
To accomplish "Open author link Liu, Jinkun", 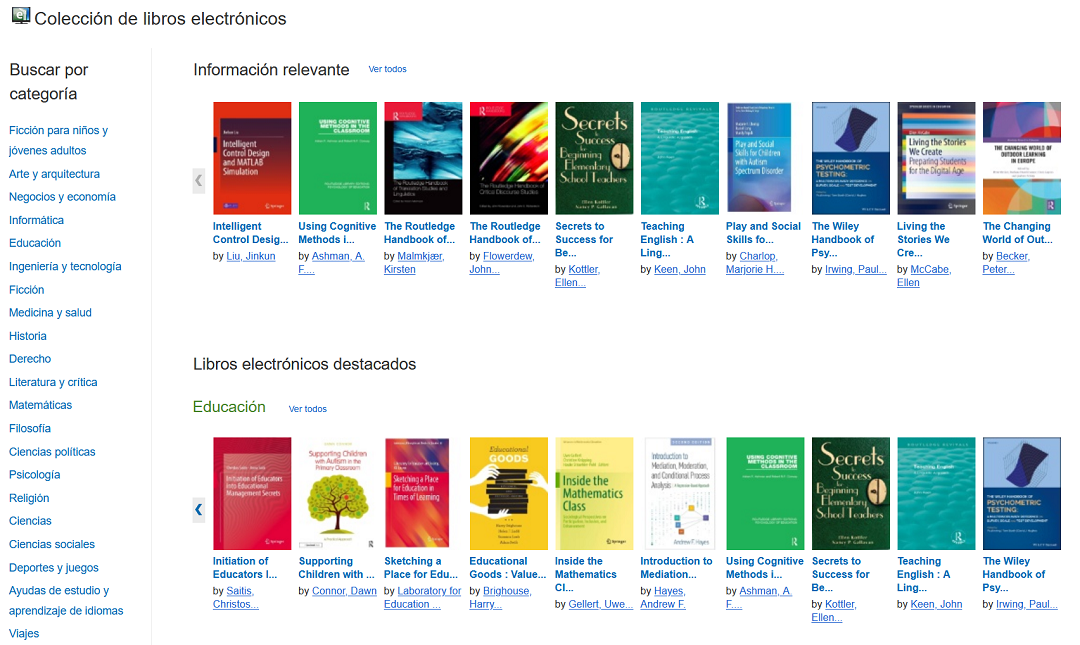I will point(251,256).
